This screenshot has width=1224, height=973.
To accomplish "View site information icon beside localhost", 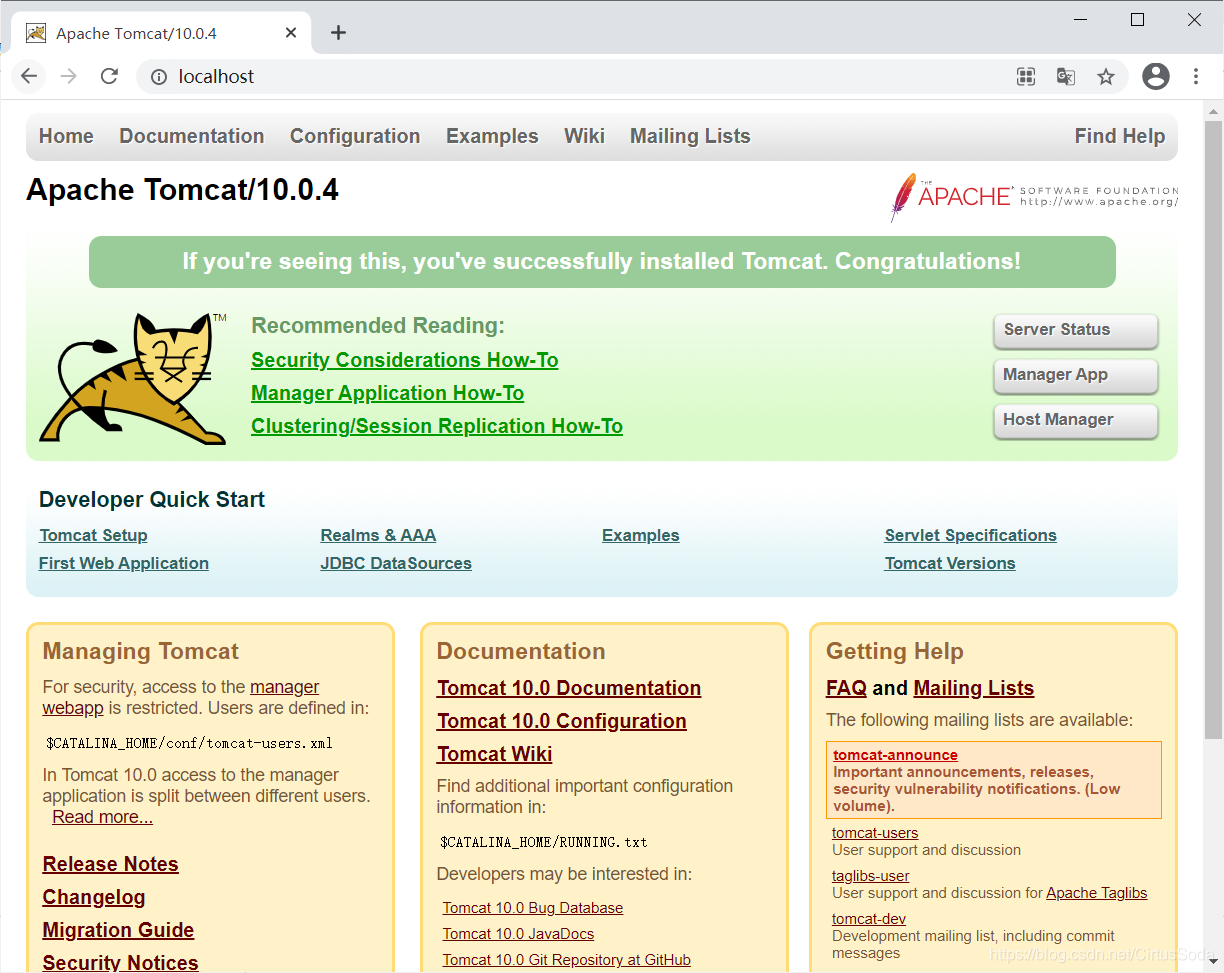I will pos(158,76).
